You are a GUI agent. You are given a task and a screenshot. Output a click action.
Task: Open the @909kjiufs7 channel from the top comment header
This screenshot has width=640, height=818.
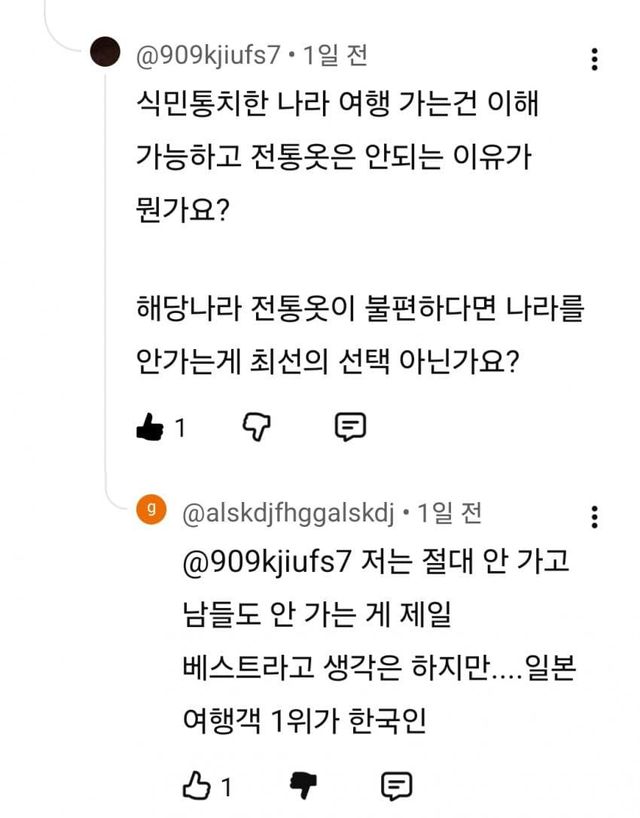point(208,56)
